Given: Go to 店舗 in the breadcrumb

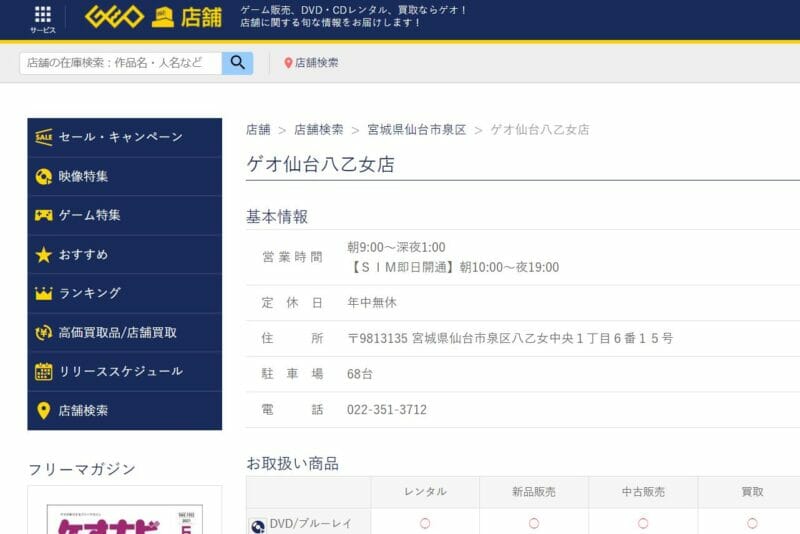Looking at the screenshot, I should pos(258,130).
